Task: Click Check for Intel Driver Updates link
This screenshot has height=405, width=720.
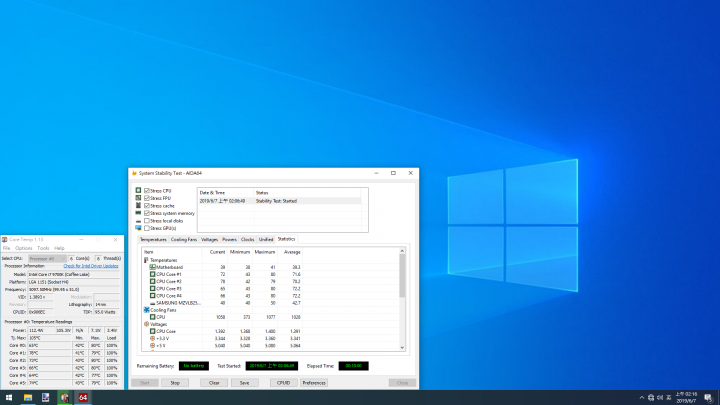Action: click(x=91, y=266)
